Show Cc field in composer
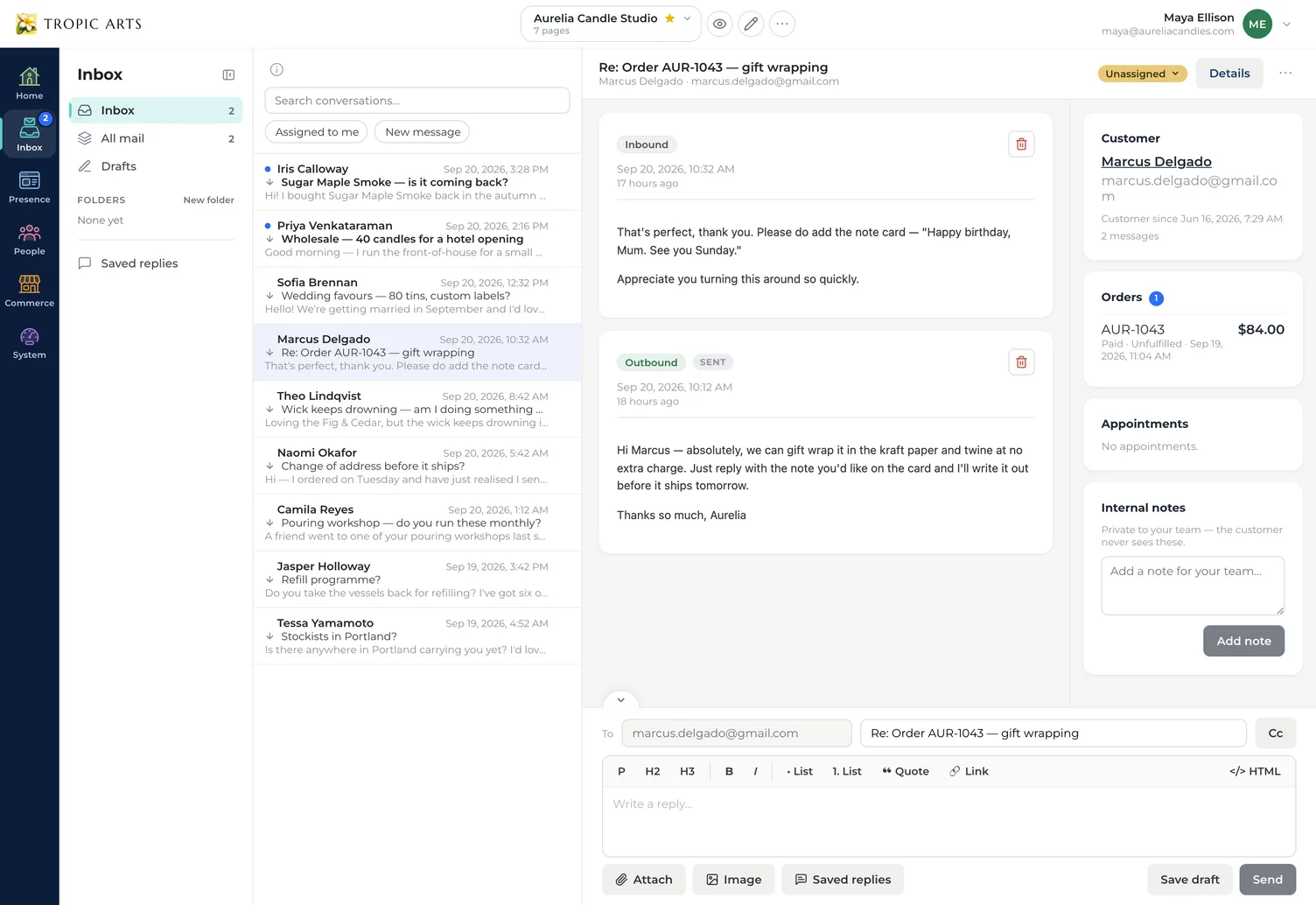 click(x=1276, y=733)
